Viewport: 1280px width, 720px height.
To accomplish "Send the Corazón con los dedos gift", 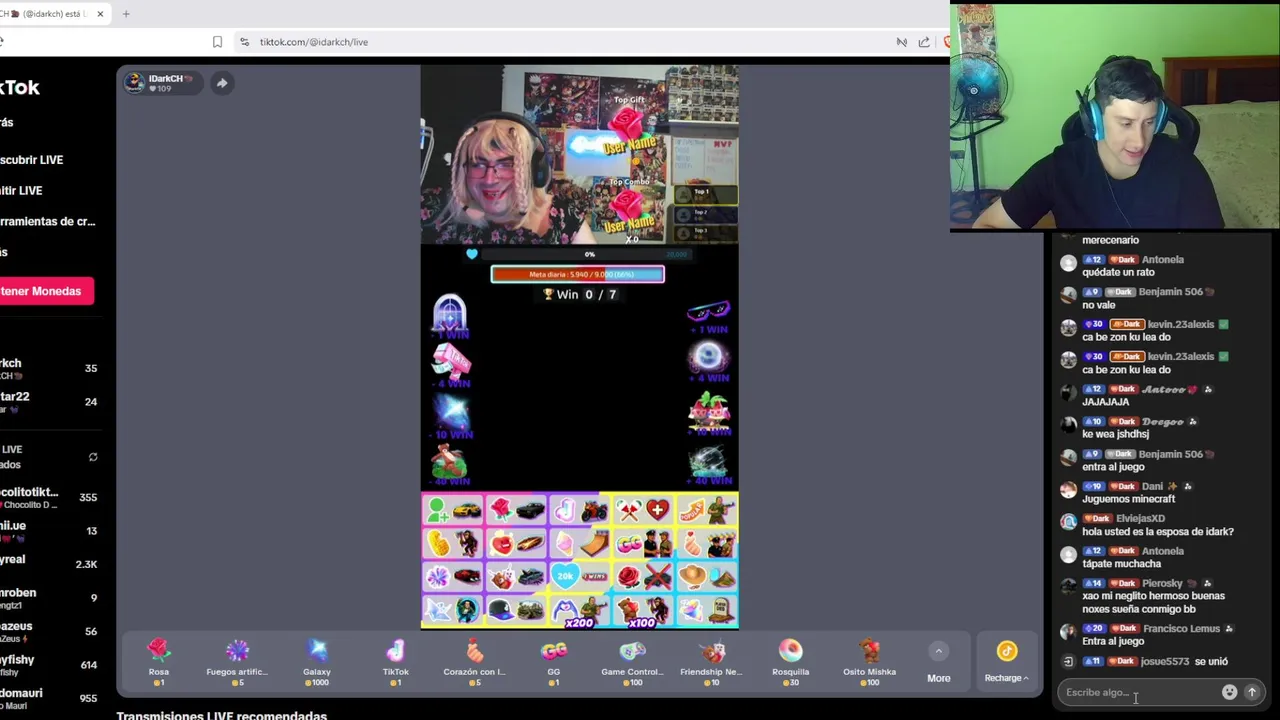I will click(474, 662).
